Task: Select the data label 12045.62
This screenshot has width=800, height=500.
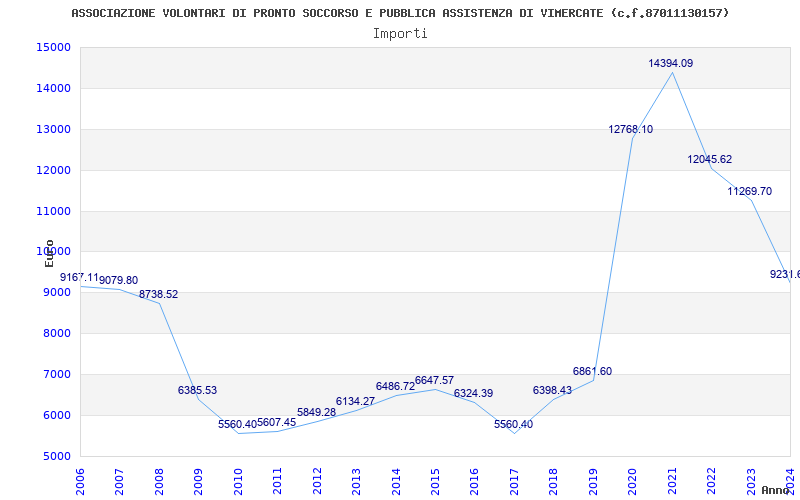Action: (710, 159)
